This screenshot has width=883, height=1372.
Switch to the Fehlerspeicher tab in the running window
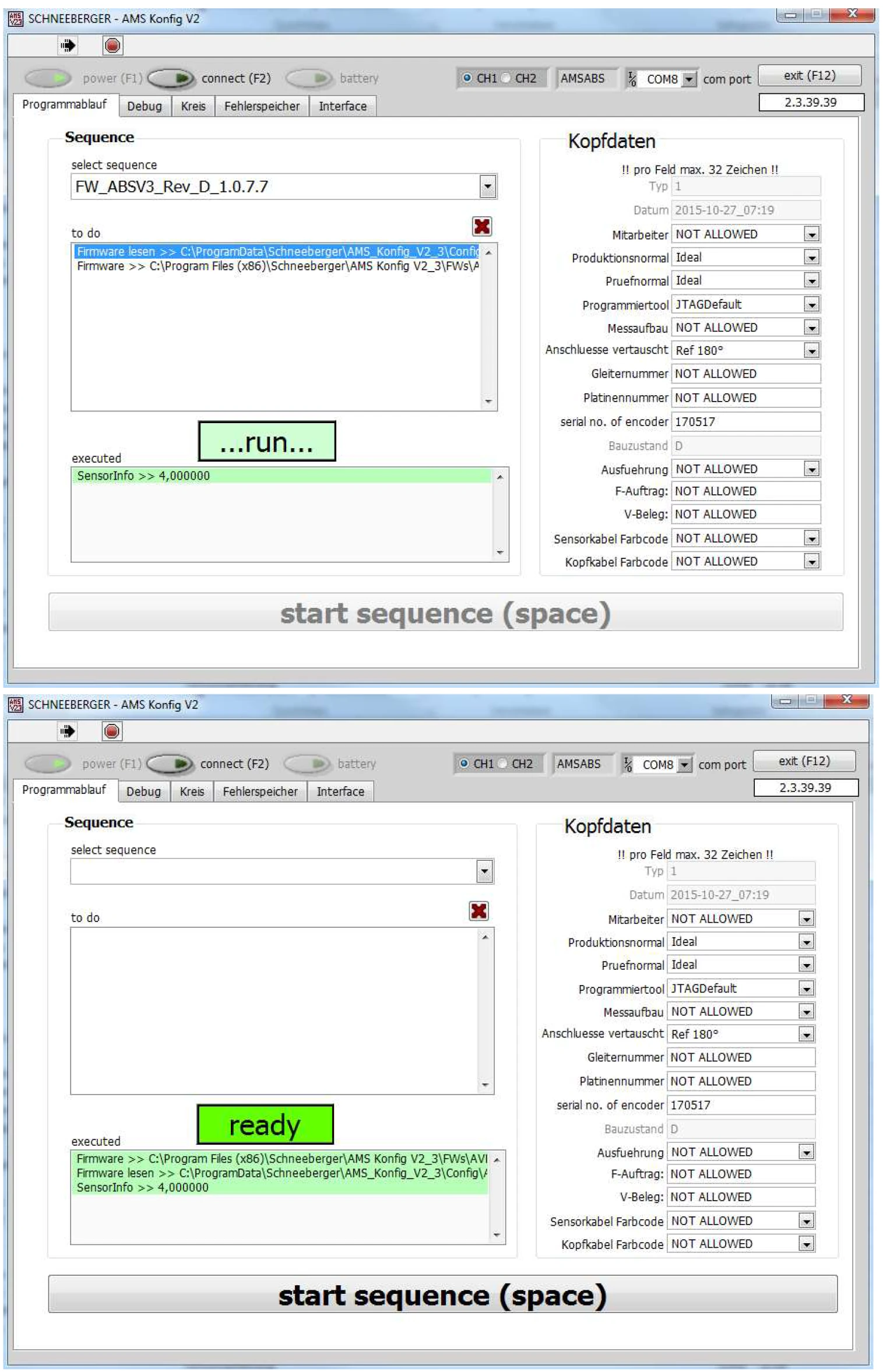[262, 106]
